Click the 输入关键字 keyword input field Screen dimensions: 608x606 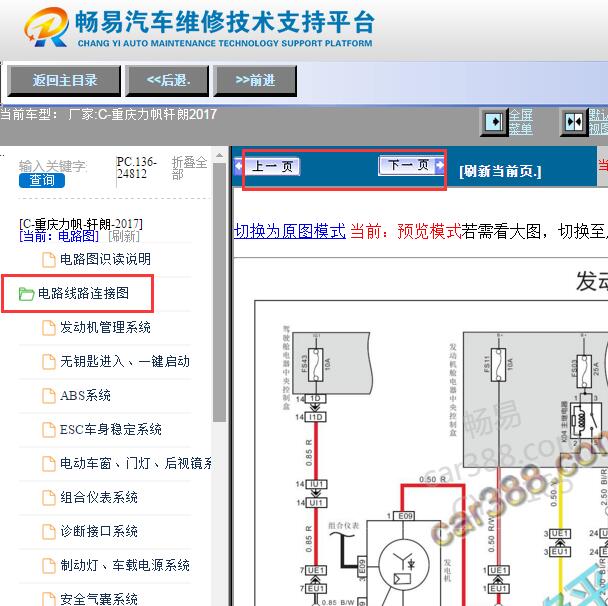coord(53,166)
